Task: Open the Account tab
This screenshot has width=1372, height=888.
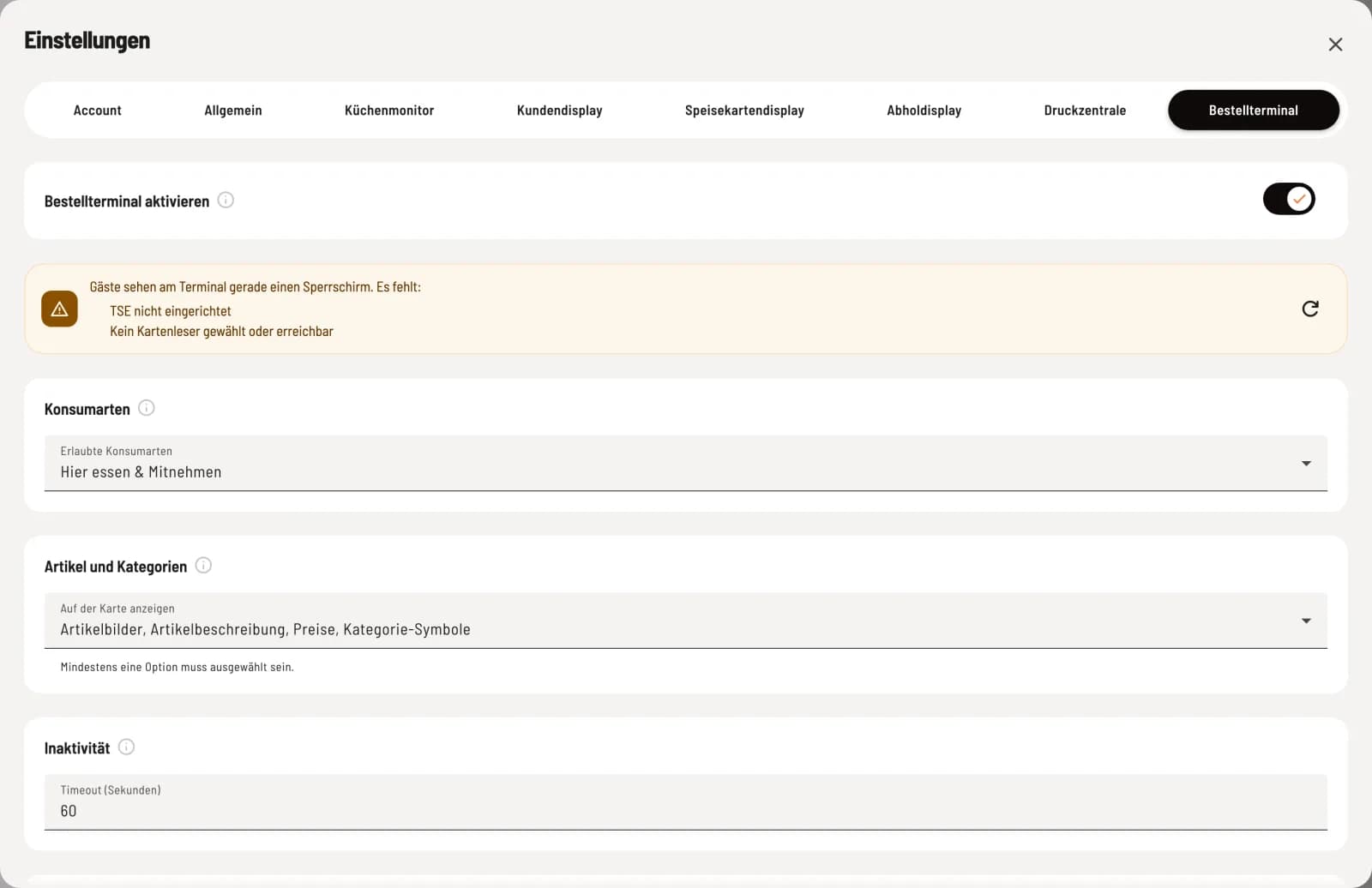Action: [x=97, y=111]
